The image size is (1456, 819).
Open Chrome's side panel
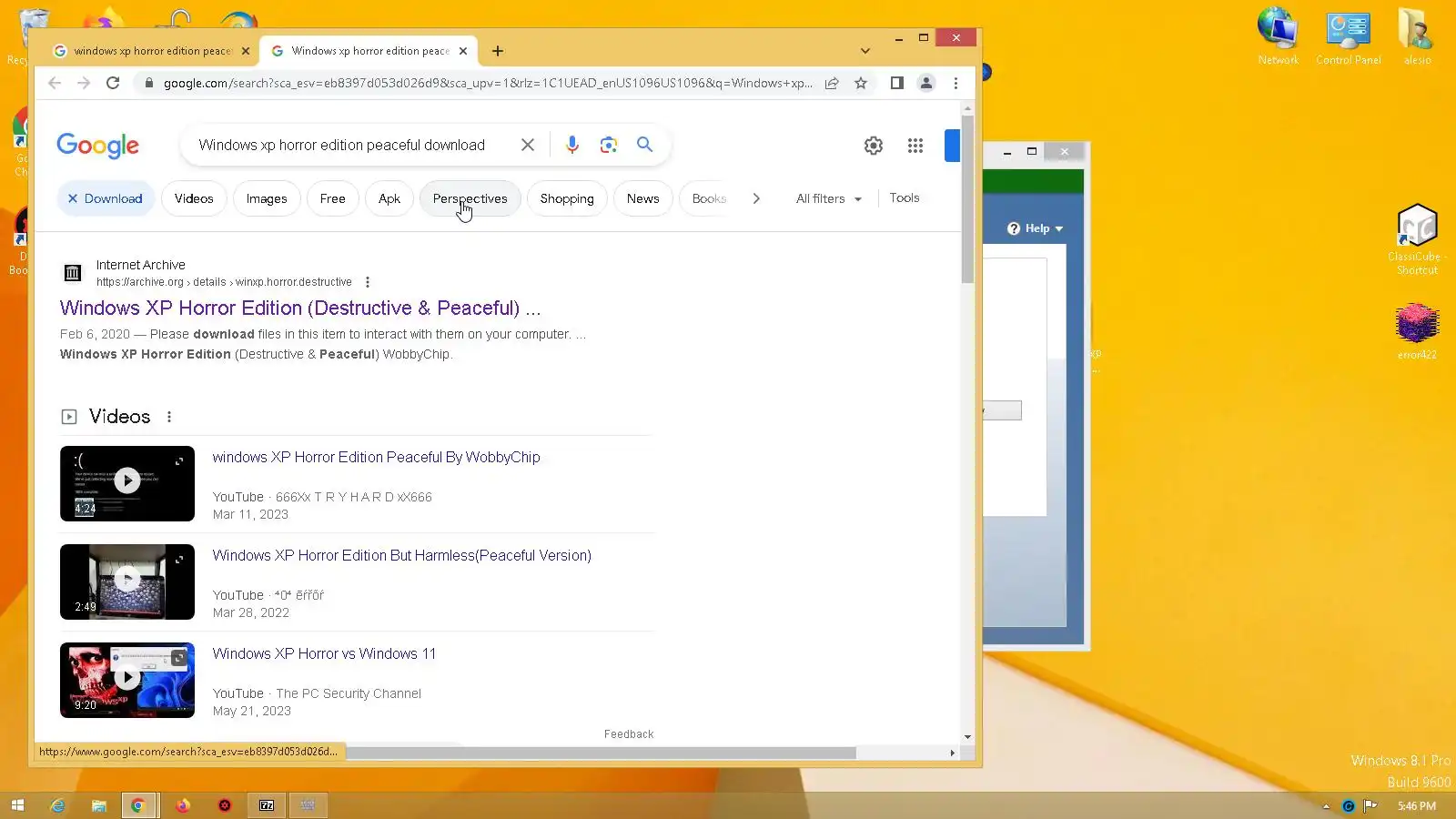click(896, 83)
